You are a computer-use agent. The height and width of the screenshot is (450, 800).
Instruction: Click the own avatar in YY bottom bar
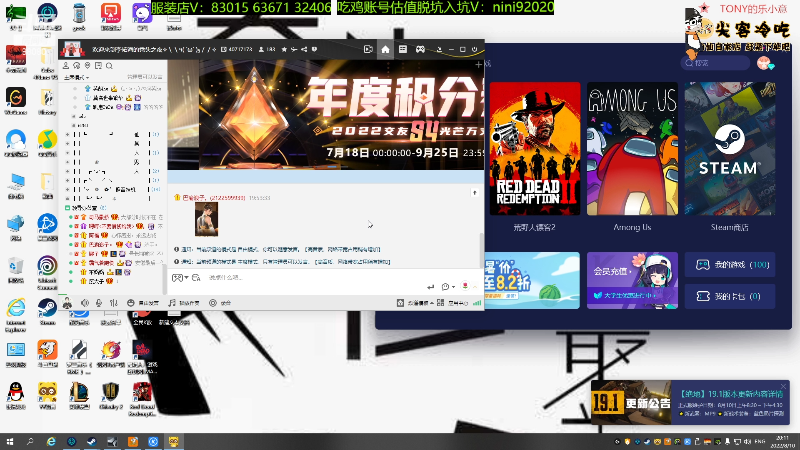click(x=67, y=303)
